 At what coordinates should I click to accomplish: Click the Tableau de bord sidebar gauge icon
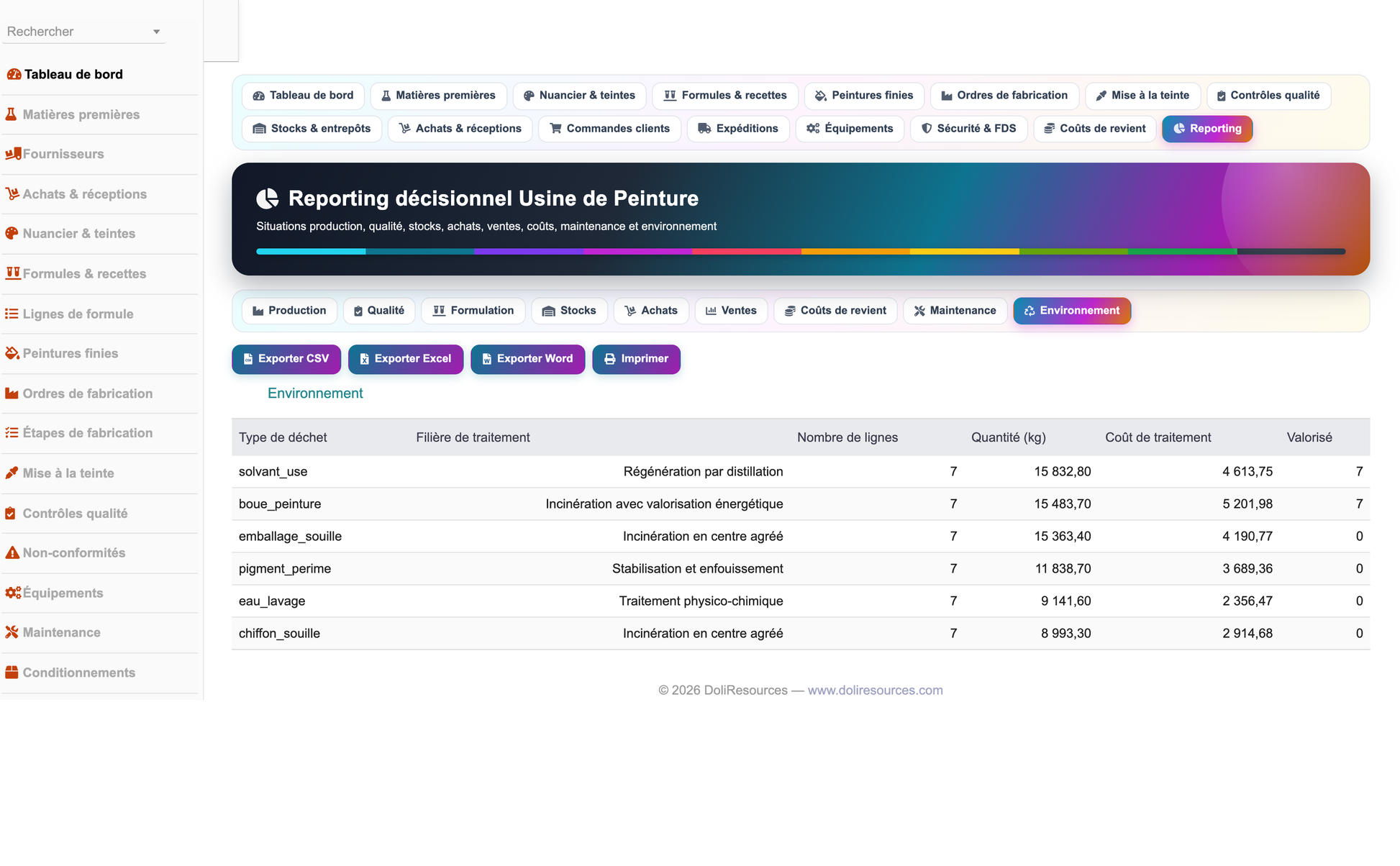pos(14,74)
